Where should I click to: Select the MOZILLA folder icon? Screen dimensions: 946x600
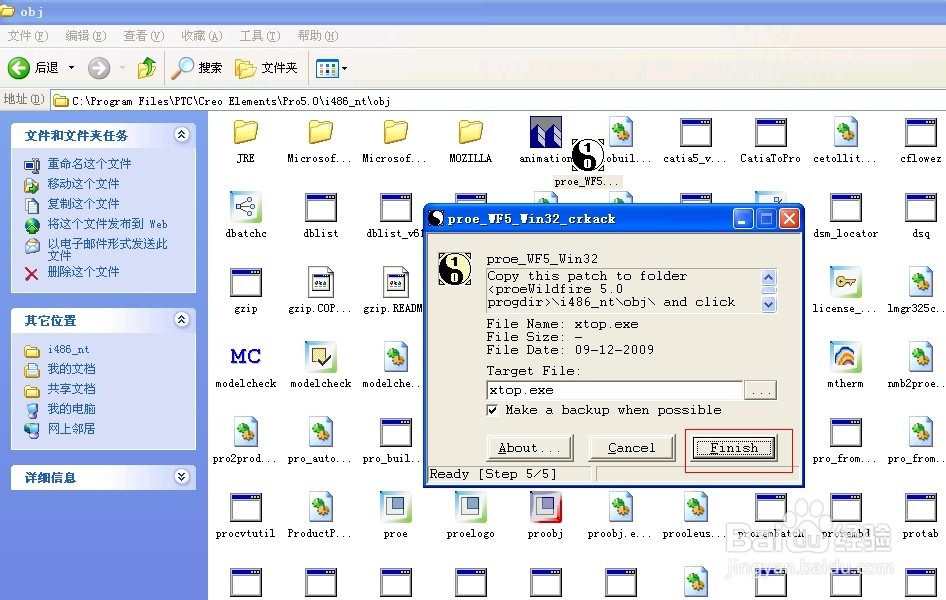pos(470,133)
